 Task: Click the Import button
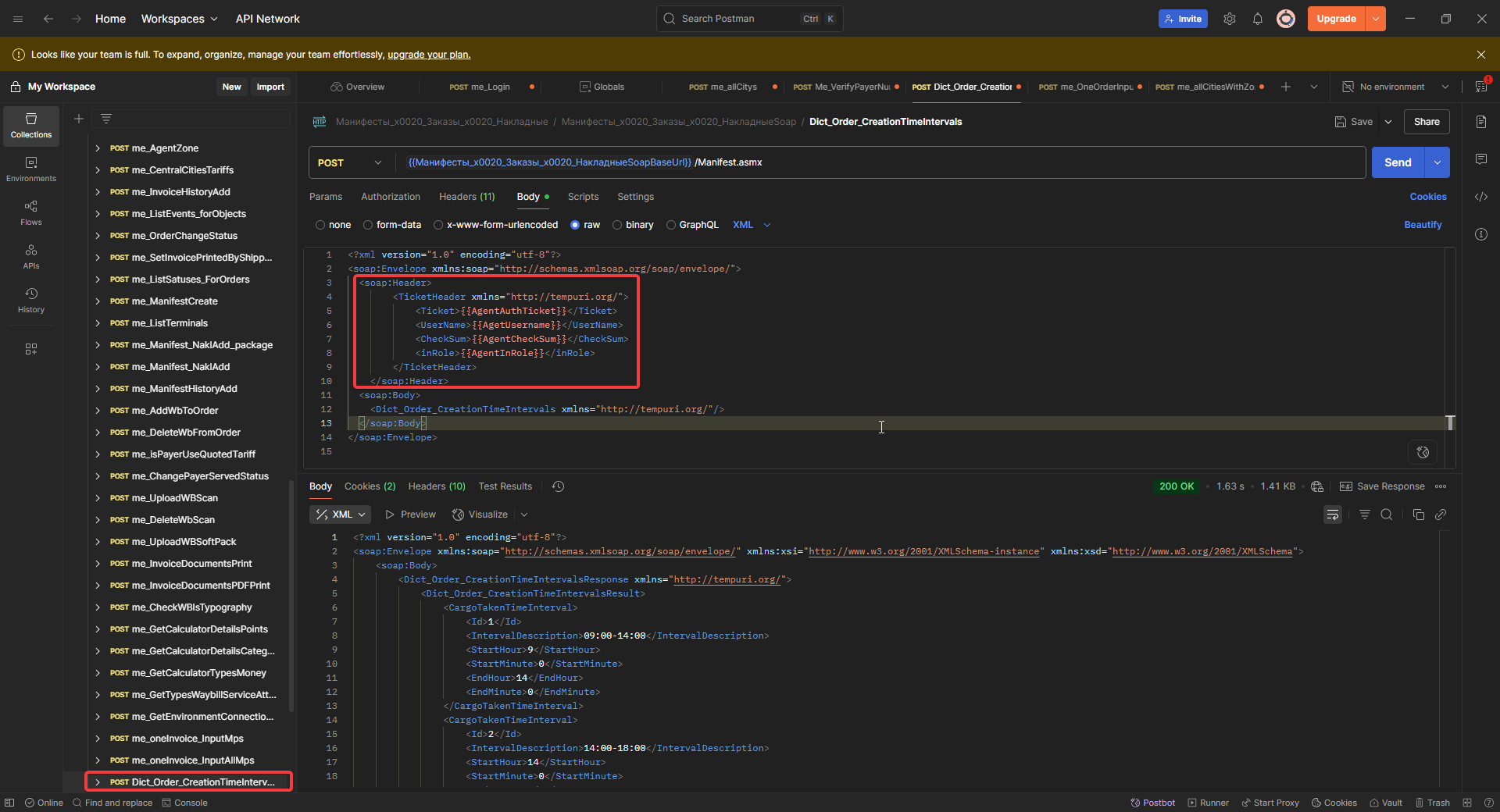[270, 87]
